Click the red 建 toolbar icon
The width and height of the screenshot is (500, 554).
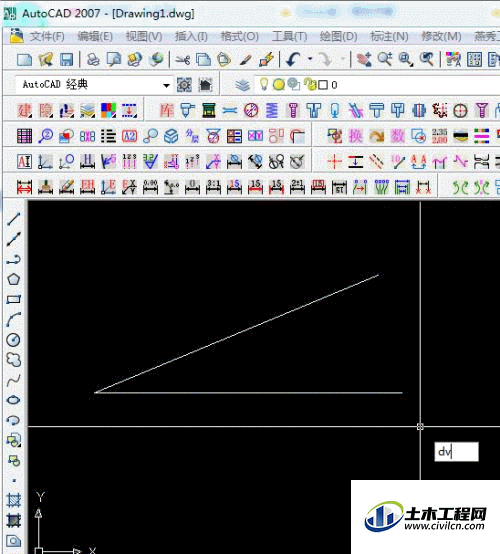(x=25, y=110)
